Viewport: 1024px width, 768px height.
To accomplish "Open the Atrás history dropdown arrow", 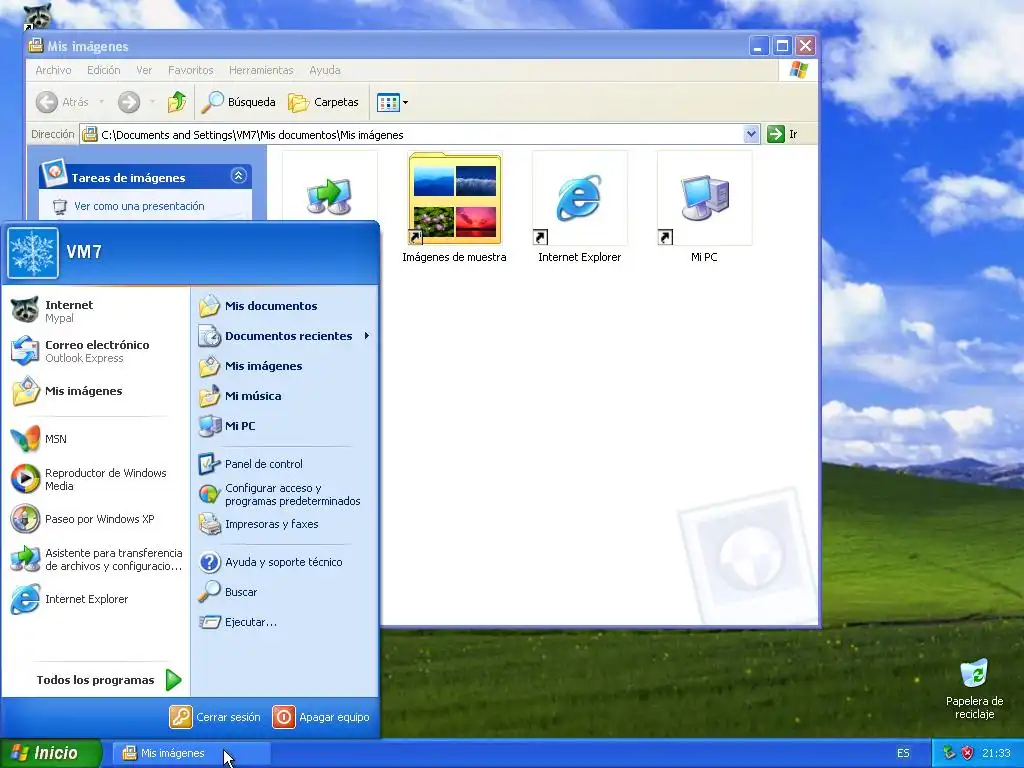I will click(x=101, y=102).
